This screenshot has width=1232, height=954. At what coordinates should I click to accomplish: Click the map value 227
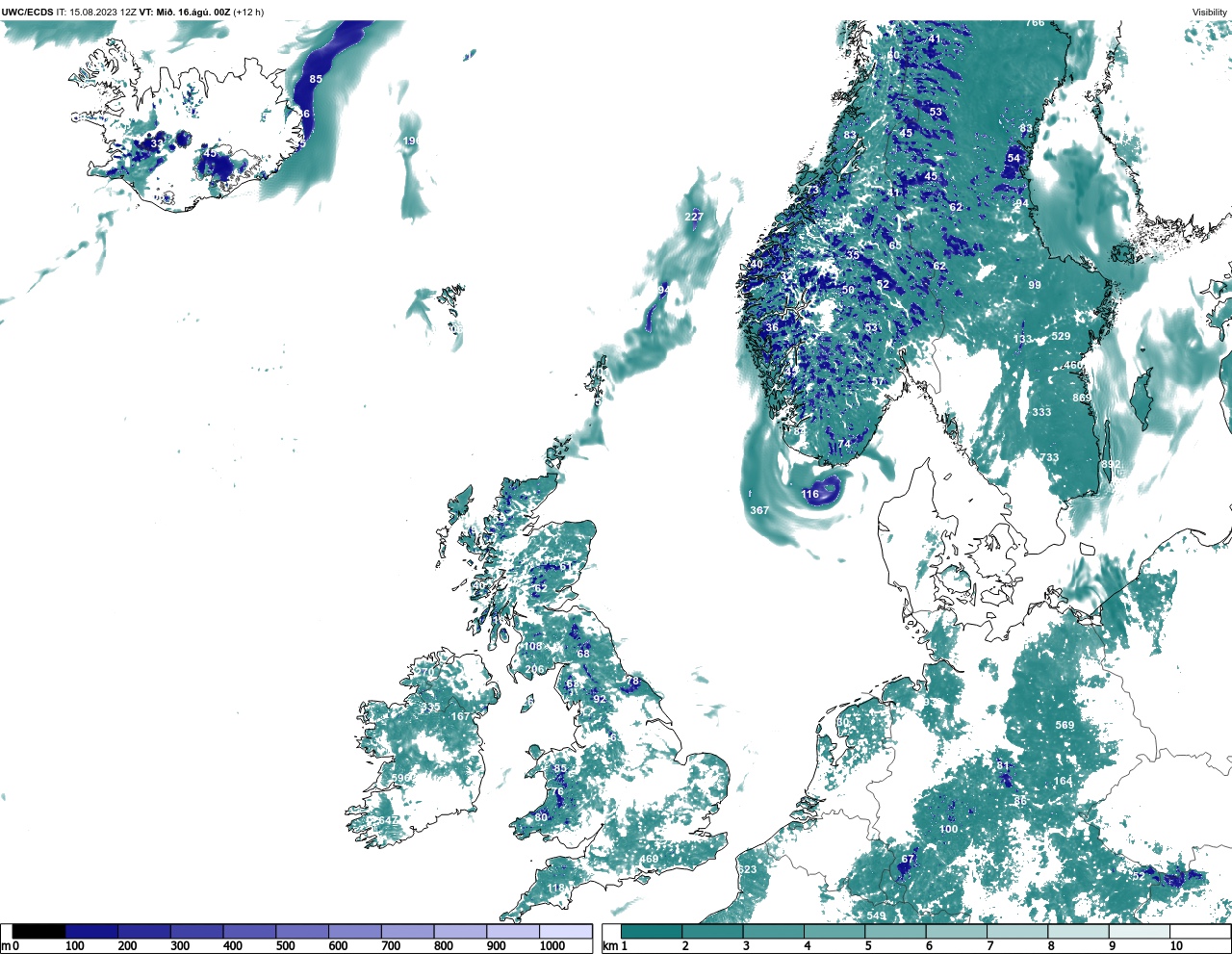pyautogui.click(x=694, y=217)
